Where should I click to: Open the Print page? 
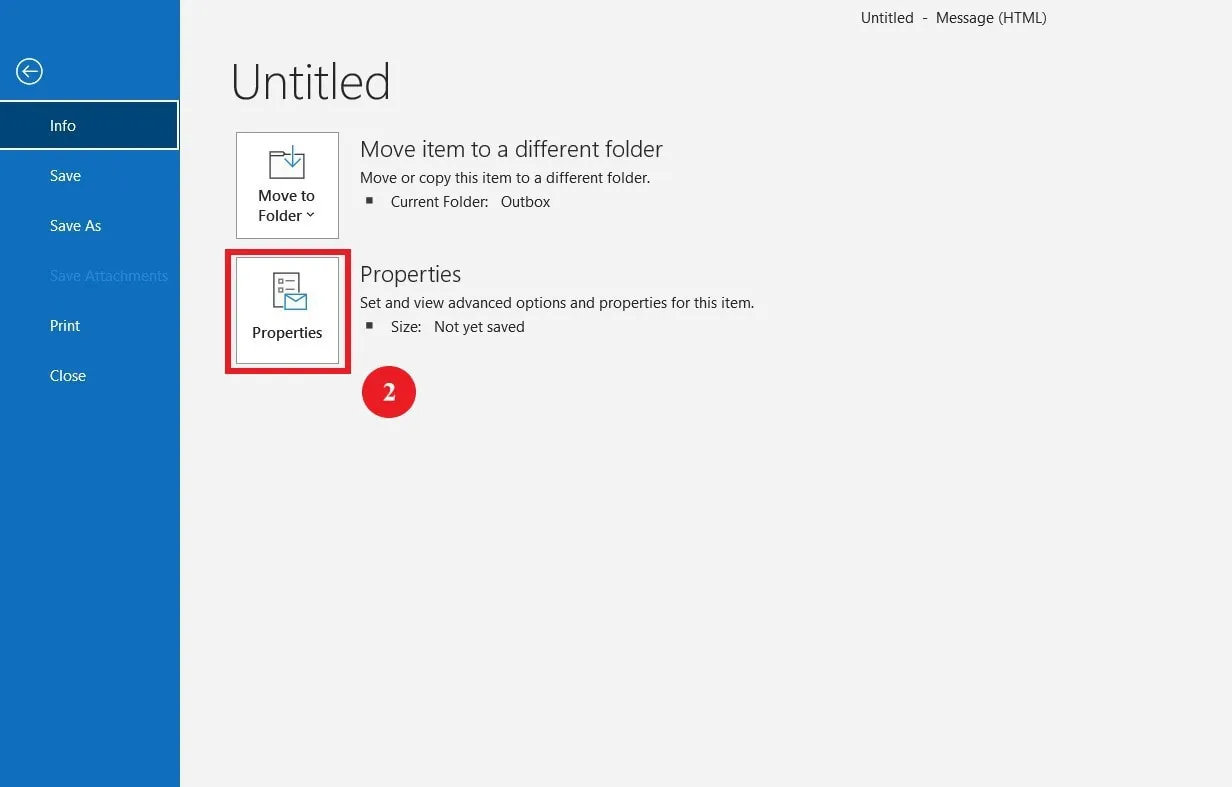[x=65, y=326]
